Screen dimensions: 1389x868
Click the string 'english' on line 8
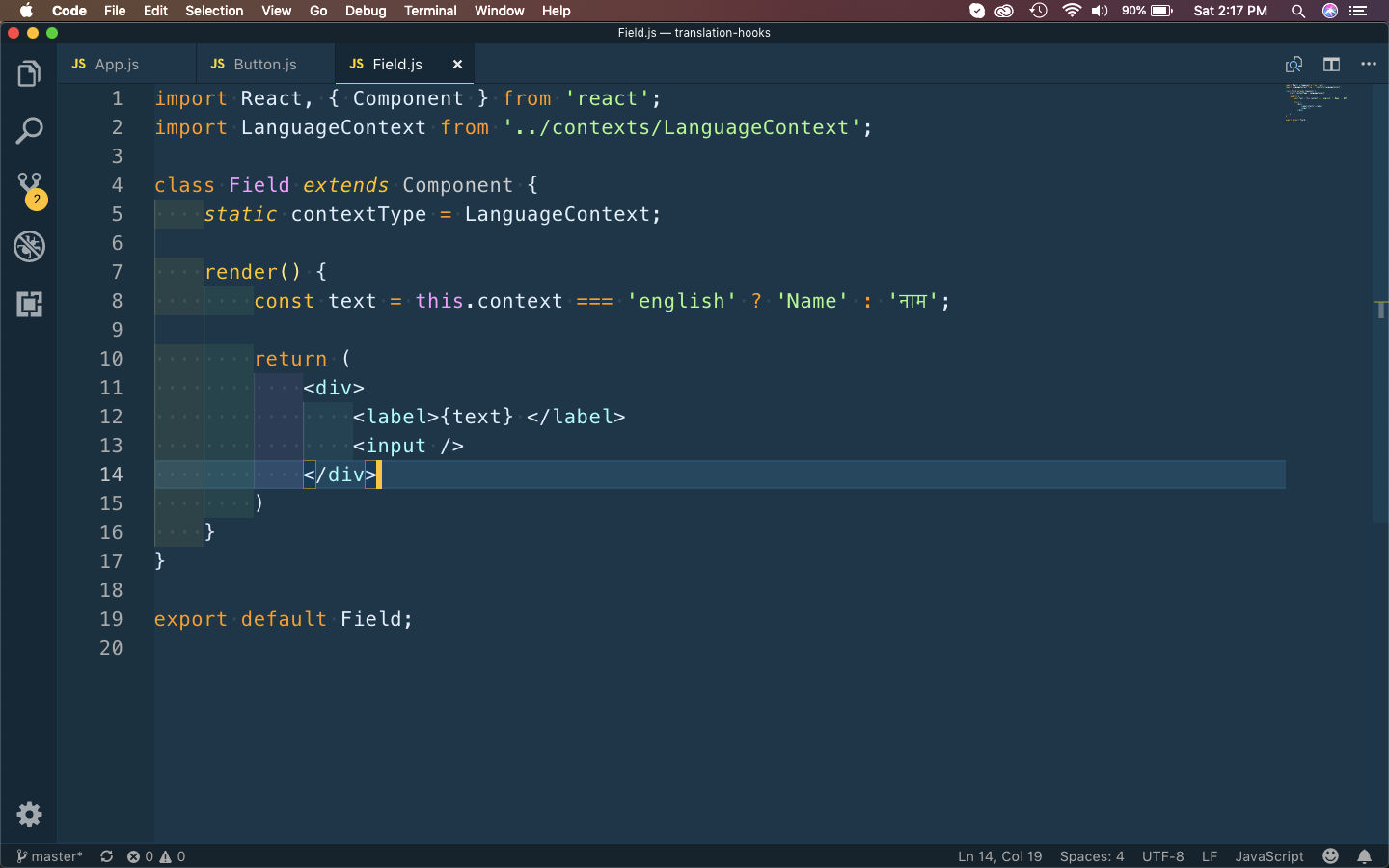coord(682,301)
